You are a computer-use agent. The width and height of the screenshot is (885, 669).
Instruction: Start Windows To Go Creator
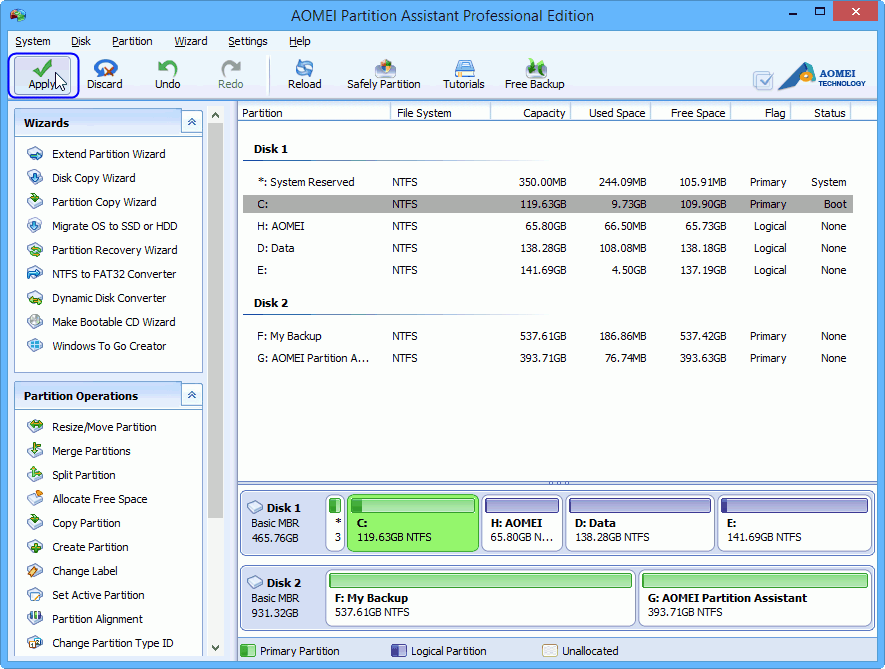(x=109, y=346)
